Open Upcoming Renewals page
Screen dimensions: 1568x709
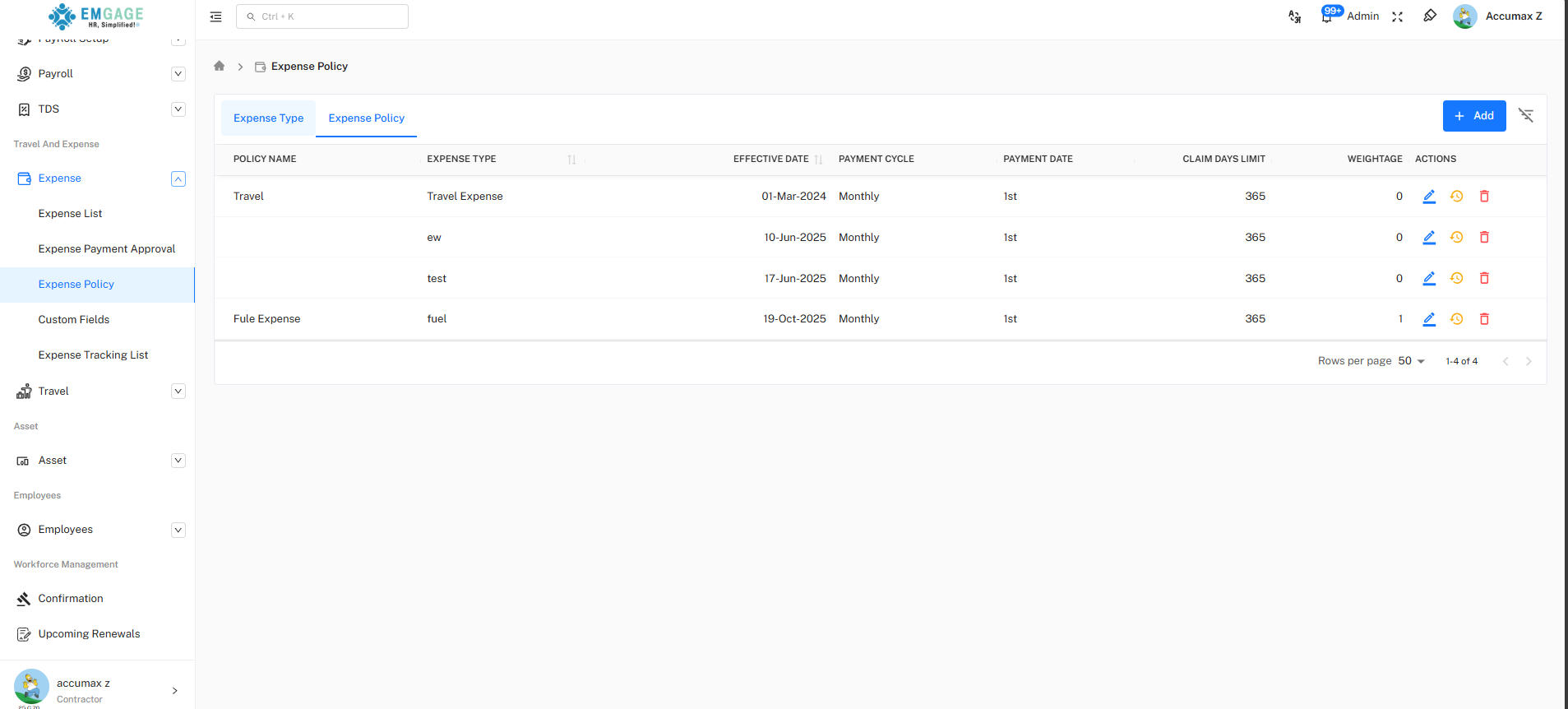tap(89, 634)
